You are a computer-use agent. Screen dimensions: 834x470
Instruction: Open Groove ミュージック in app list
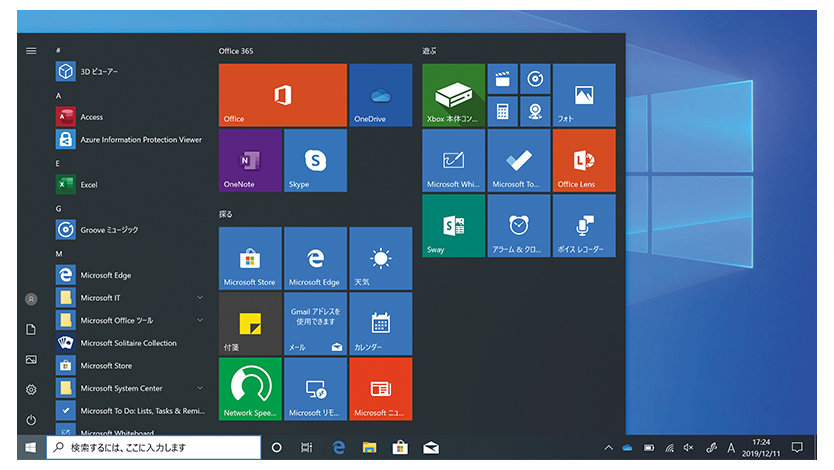[x=130, y=230]
